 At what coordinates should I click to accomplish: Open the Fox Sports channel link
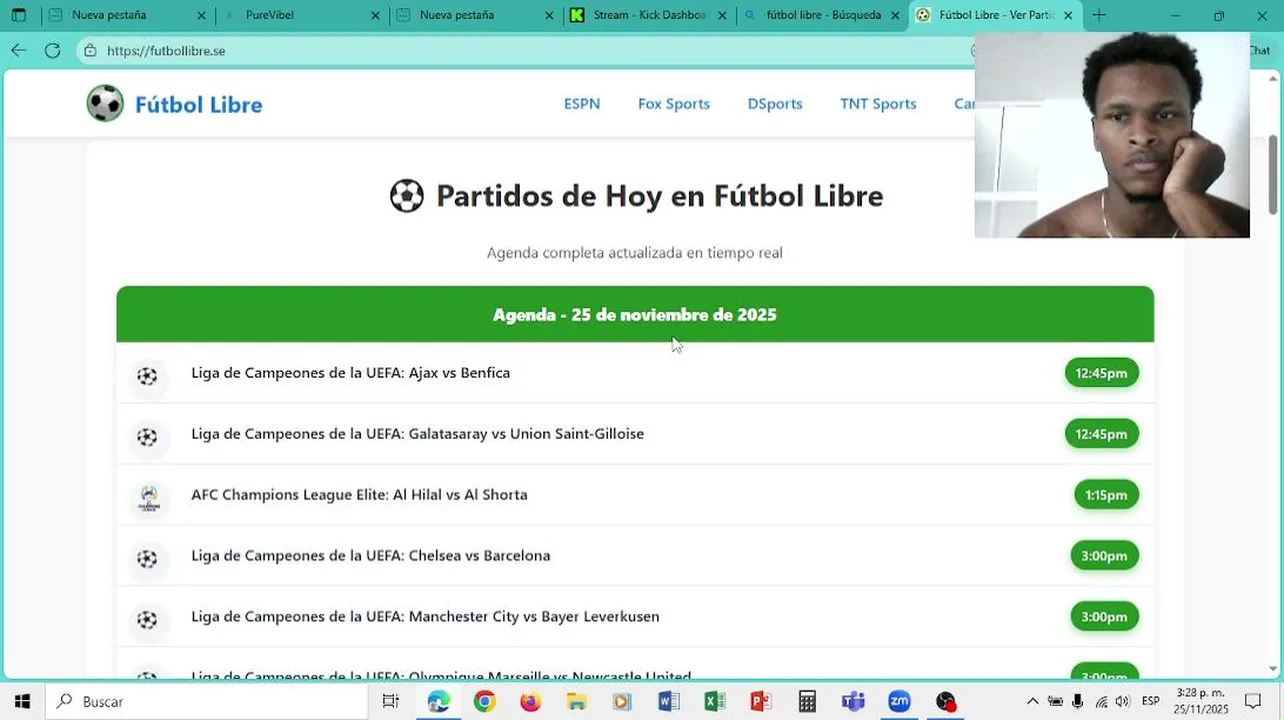point(674,104)
